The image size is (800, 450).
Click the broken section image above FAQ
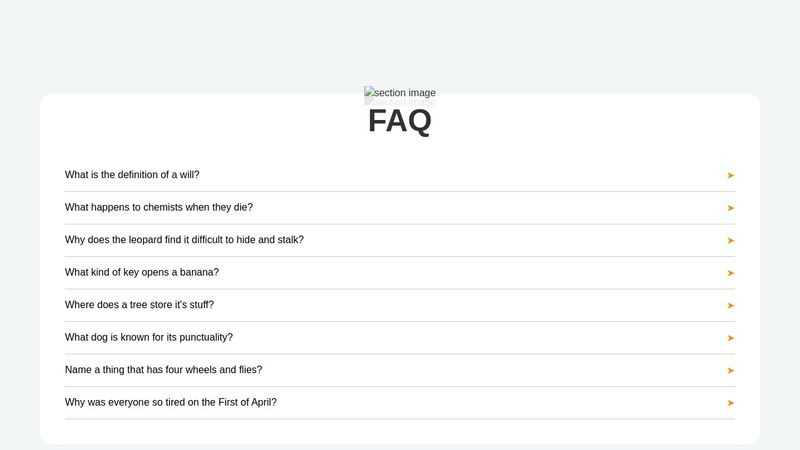[x=399, y=92]
